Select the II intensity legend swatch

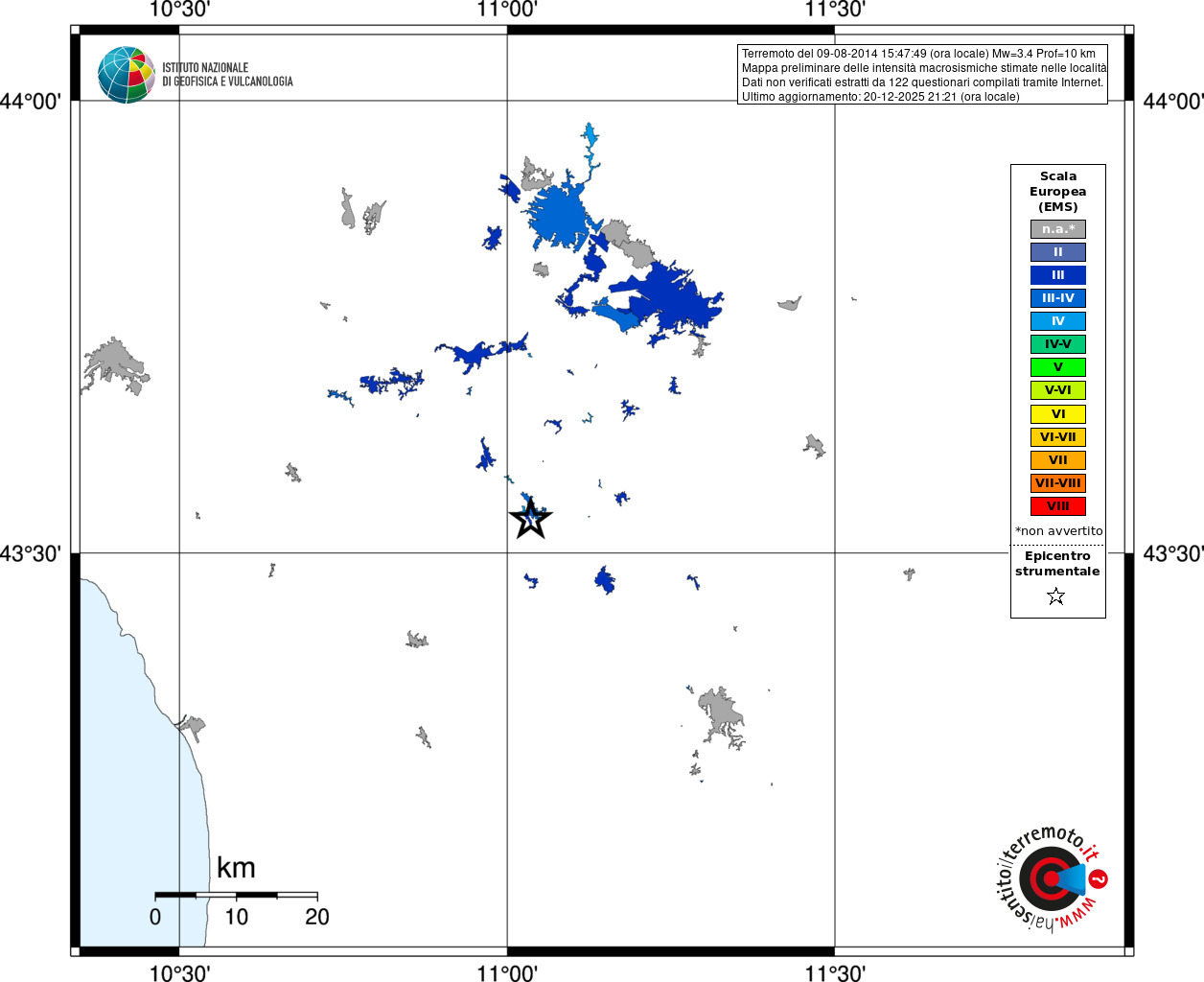(x=1058, y=252)
